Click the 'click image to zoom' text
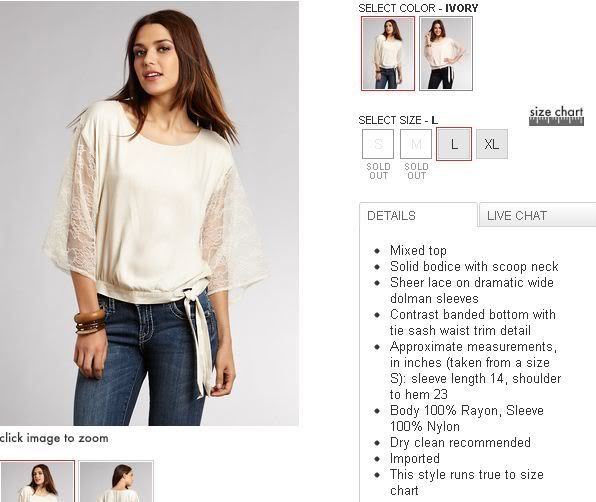This screenshot has width=596, height=502. pos(54,438)
